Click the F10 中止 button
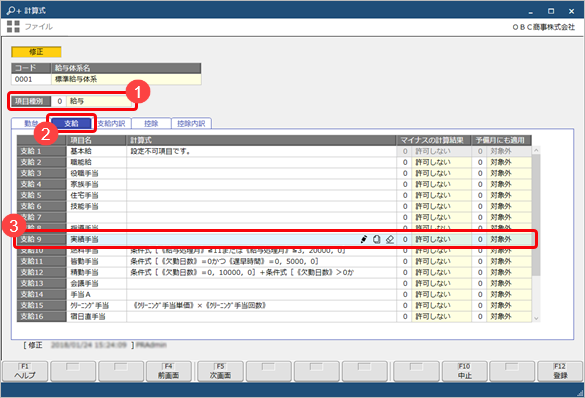585x398 pixels. [x=464, y=371]
